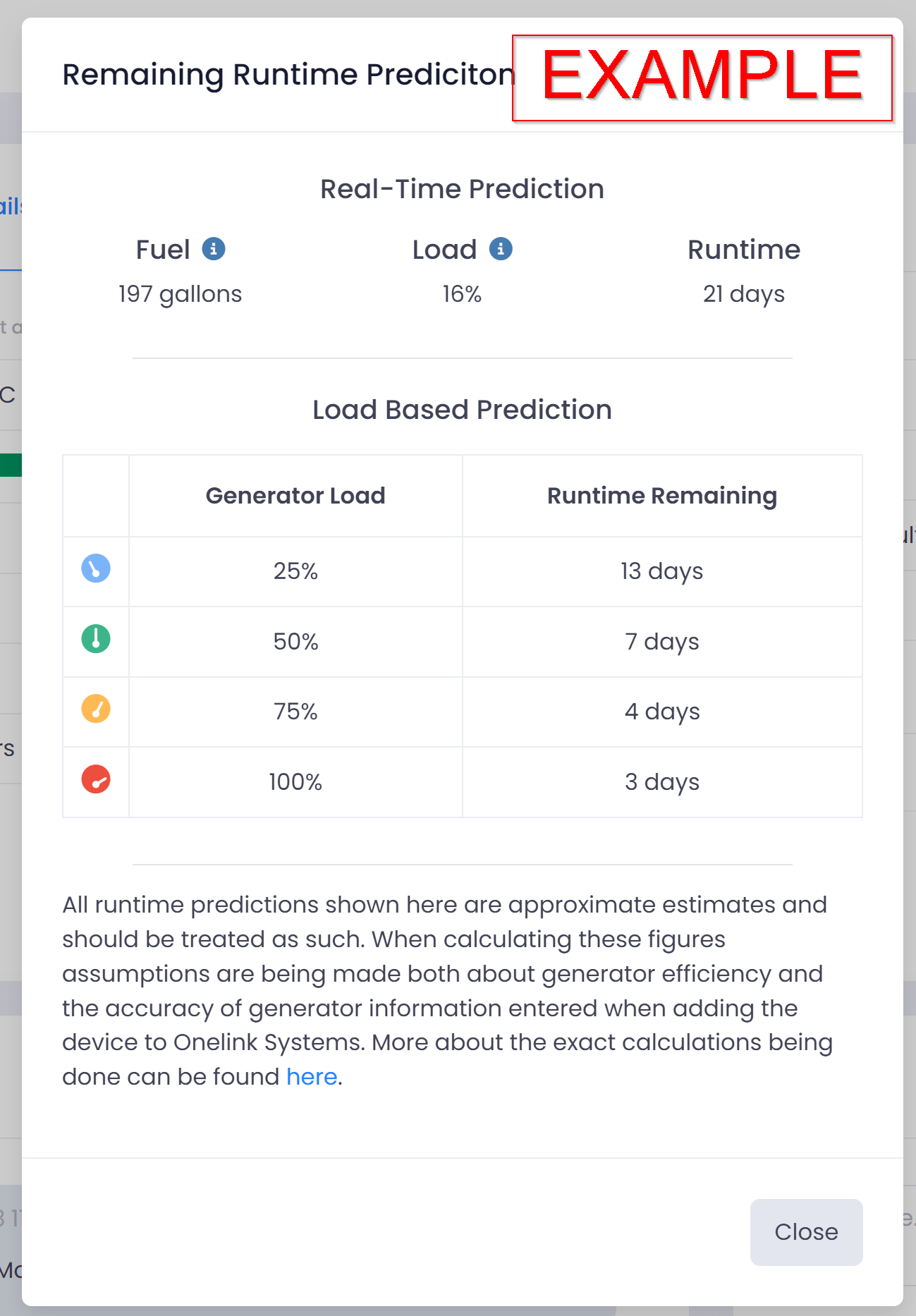The width and height of the screenshot is (916, 1316).
Task: Click the 21 days runtime value
Action: tap(743, 294)
